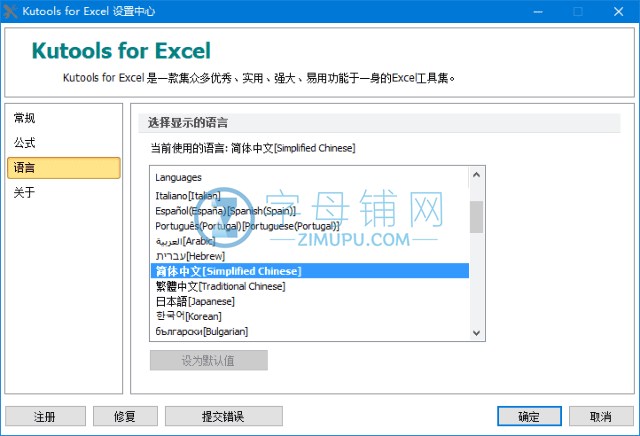
Task: Click the Languages list header
Action: pos(310,178)
